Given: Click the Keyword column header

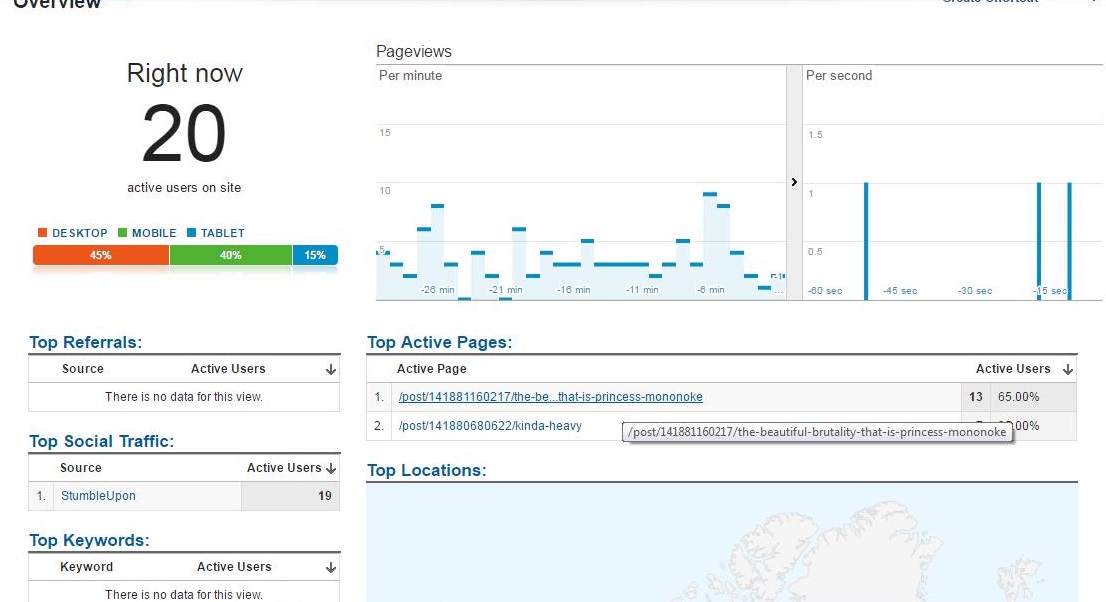Looking at the screenshot, I should click(86, 567).
